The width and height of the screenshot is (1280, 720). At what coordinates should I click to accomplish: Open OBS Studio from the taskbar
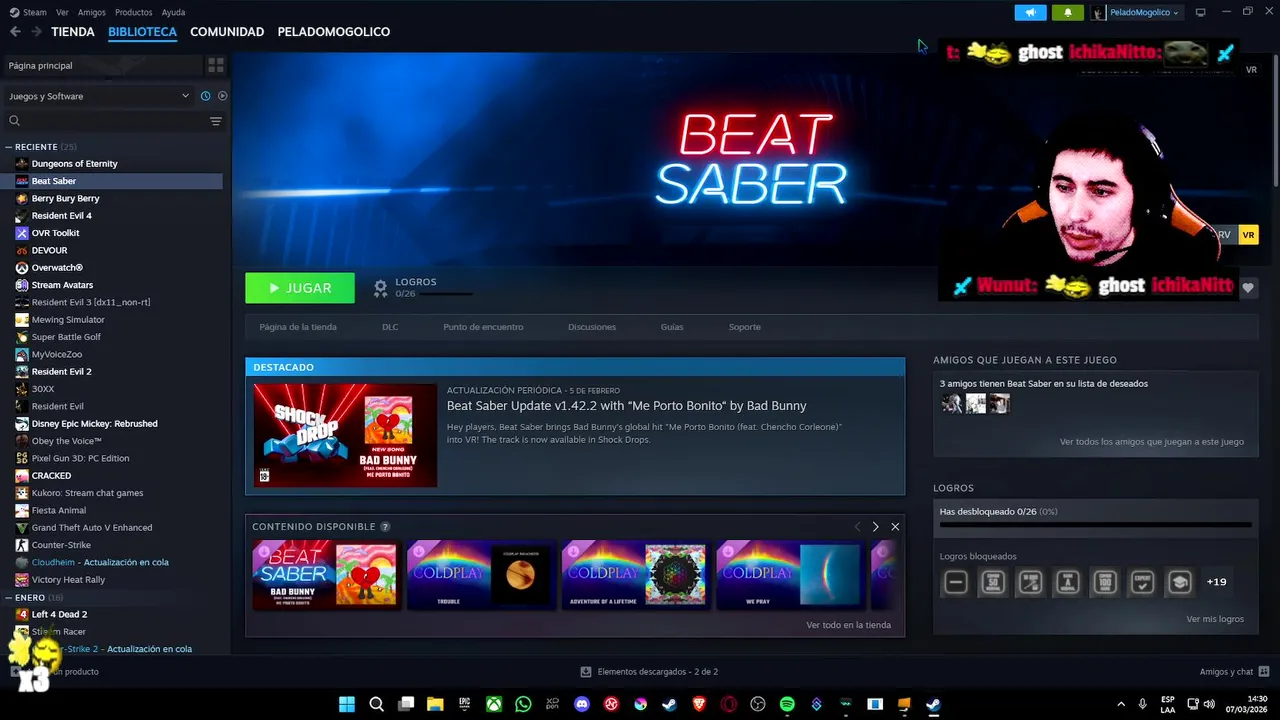[758, 704]
